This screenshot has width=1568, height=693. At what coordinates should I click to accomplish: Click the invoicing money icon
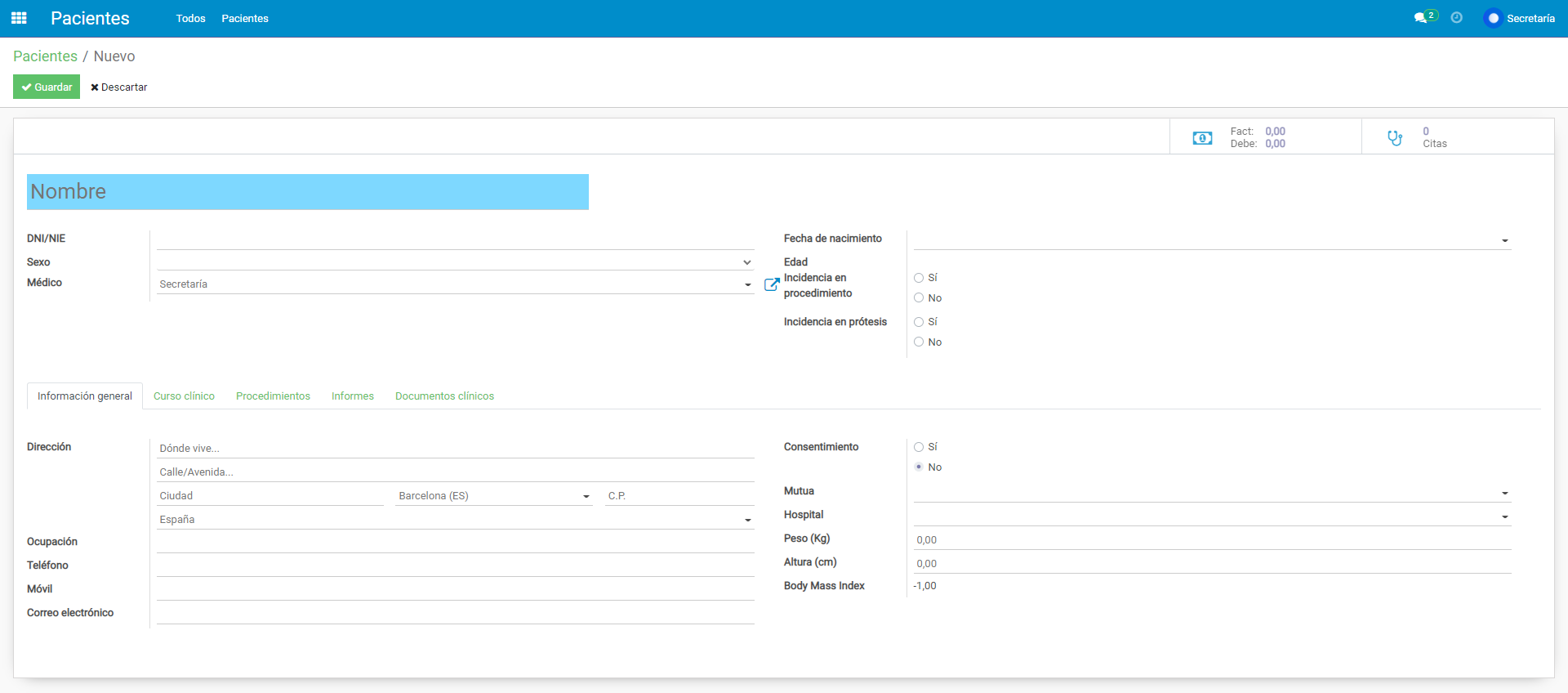coord(1202,138)
